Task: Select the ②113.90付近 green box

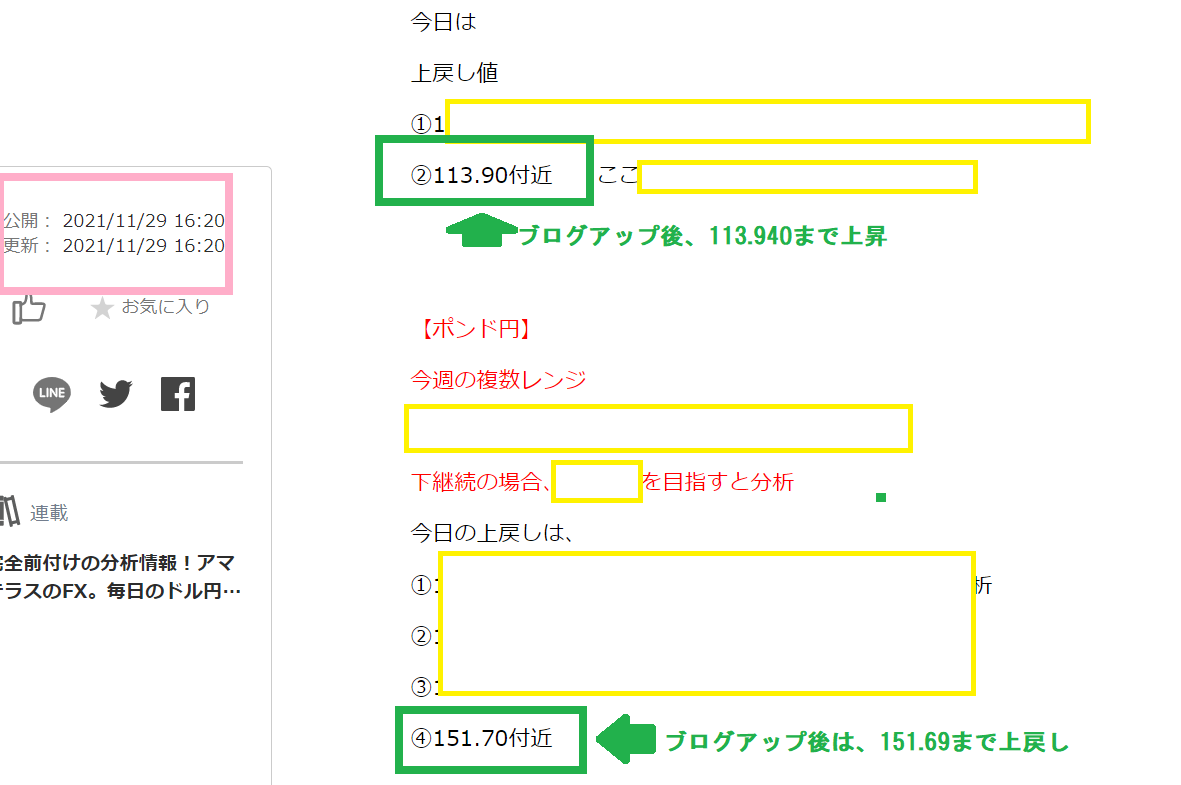Action: 484,172
